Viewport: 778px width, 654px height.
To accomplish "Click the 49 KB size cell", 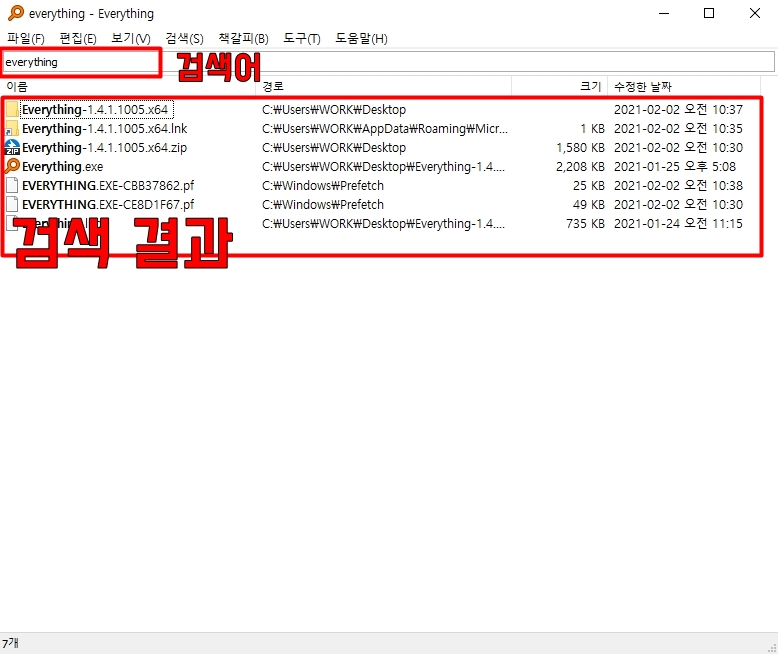I will [588, 204].
